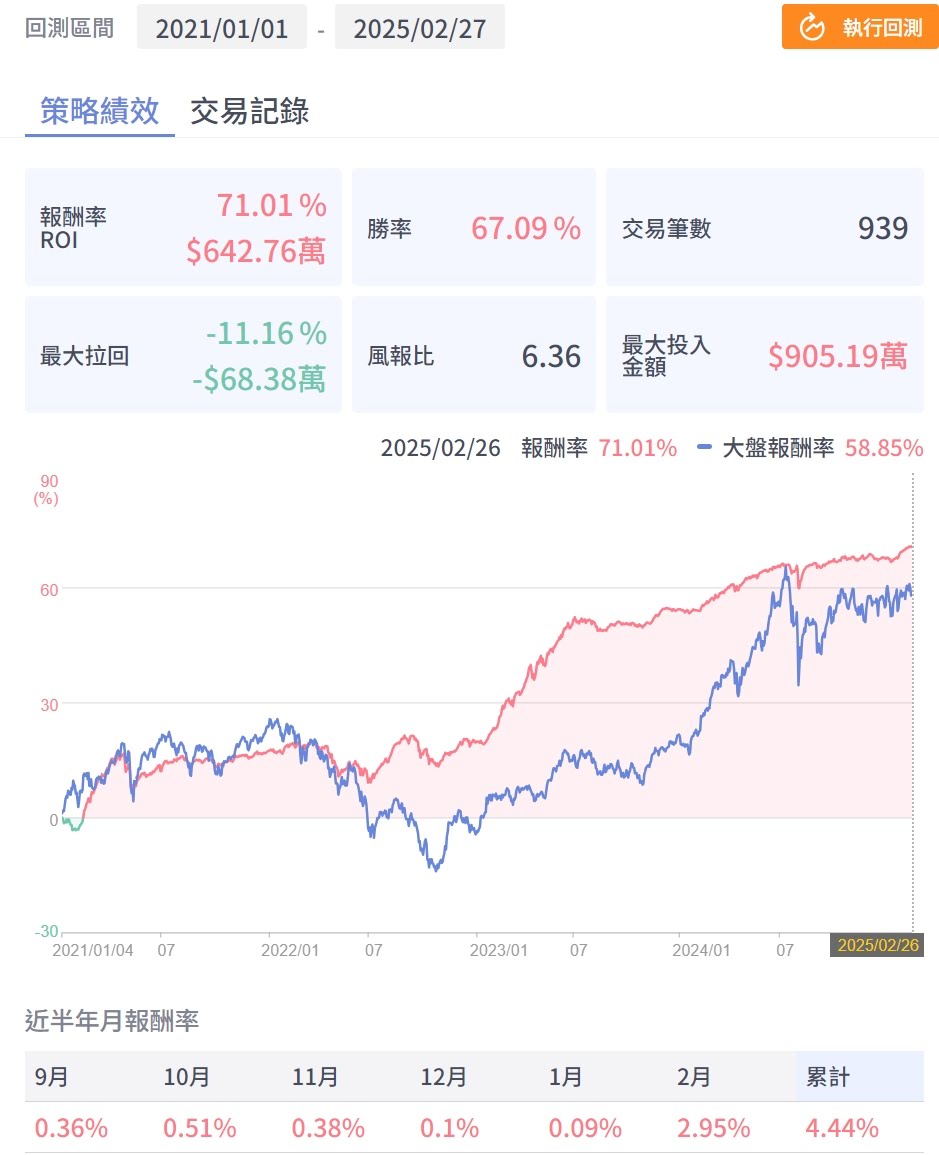Click the refresh icon in 執行回測 button
This screenshot has height=1155, width=939.
tap(812, 28)
